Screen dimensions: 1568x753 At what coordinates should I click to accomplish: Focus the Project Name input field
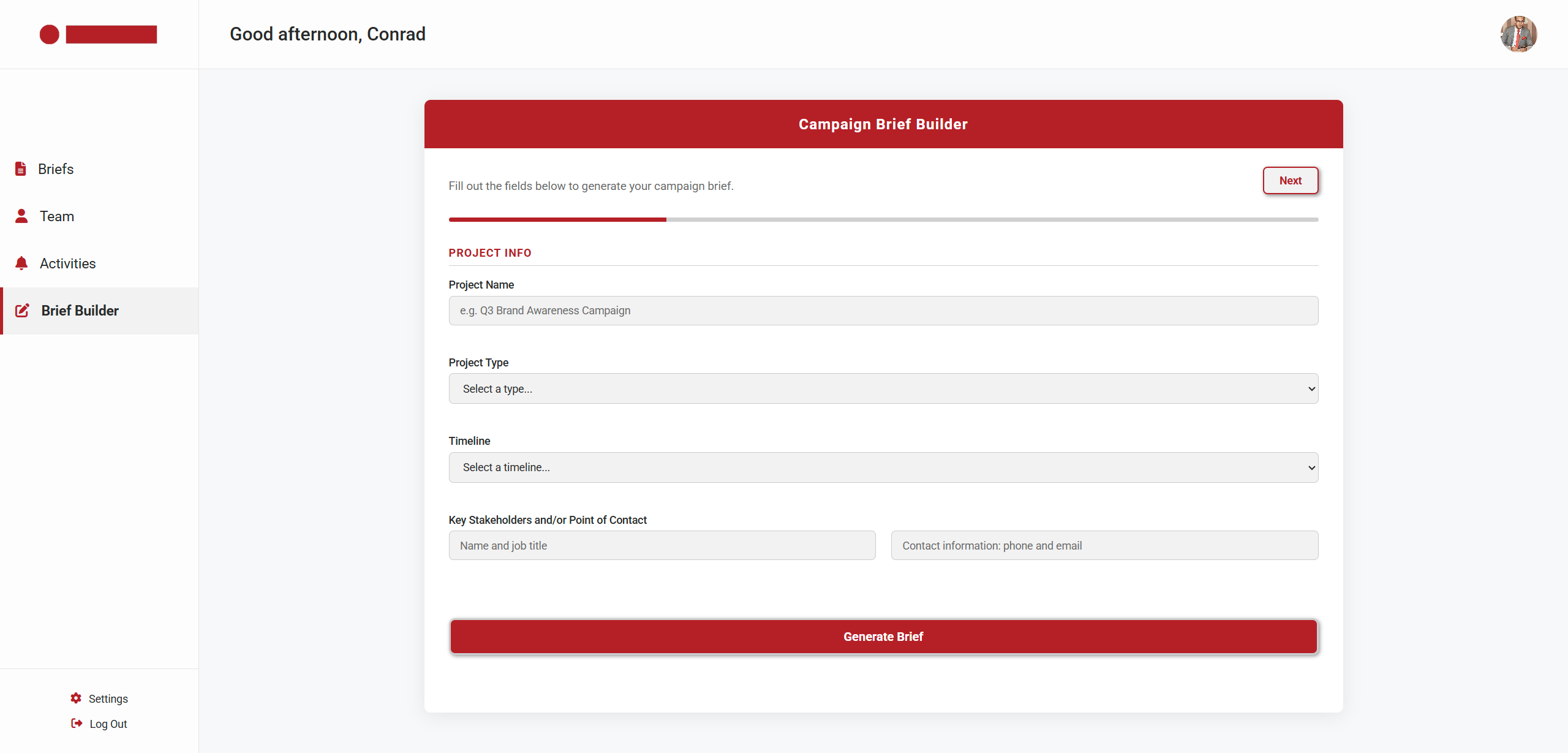883,311
